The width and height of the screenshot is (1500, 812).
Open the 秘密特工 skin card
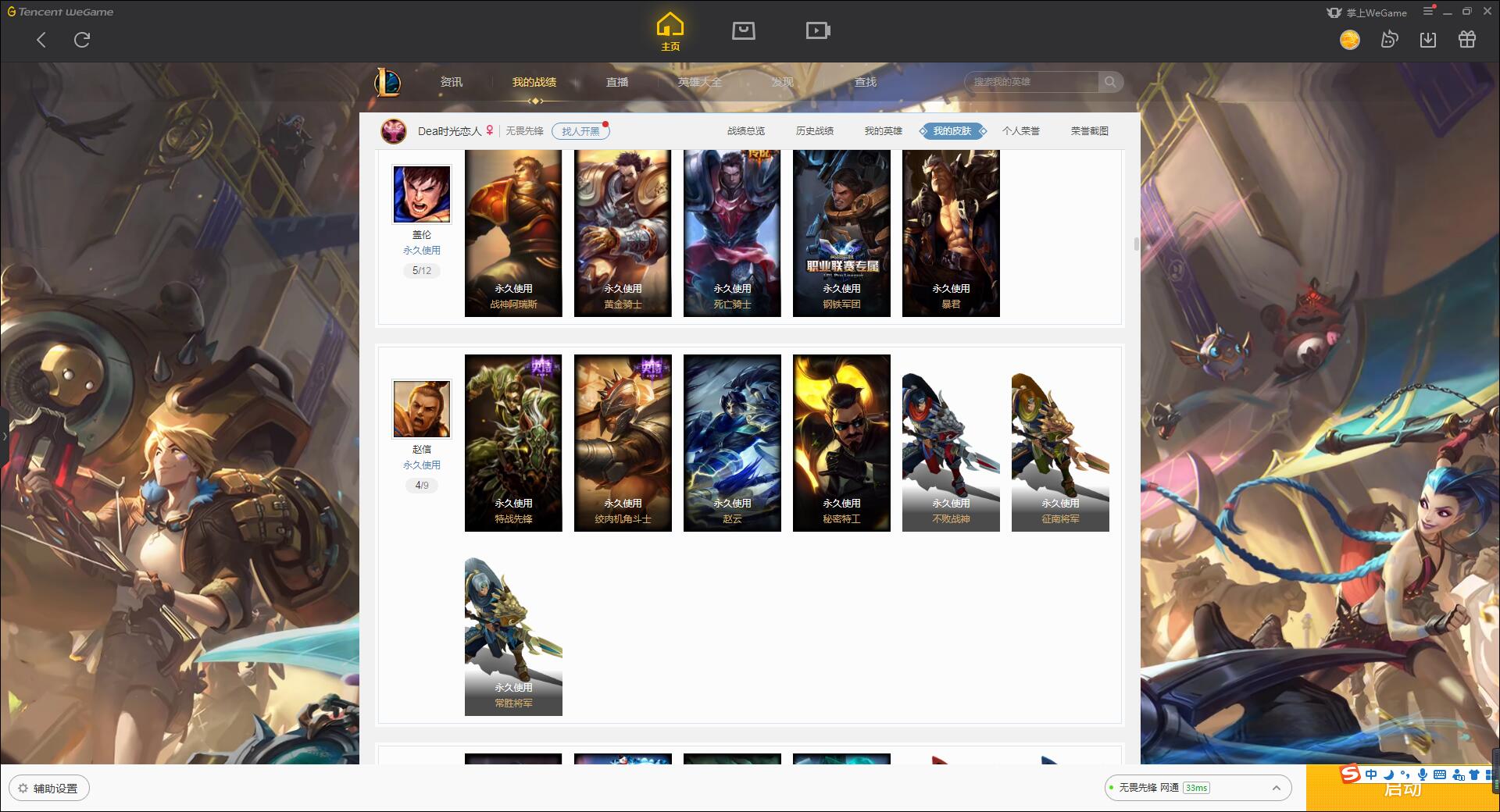tap(841, 443)
